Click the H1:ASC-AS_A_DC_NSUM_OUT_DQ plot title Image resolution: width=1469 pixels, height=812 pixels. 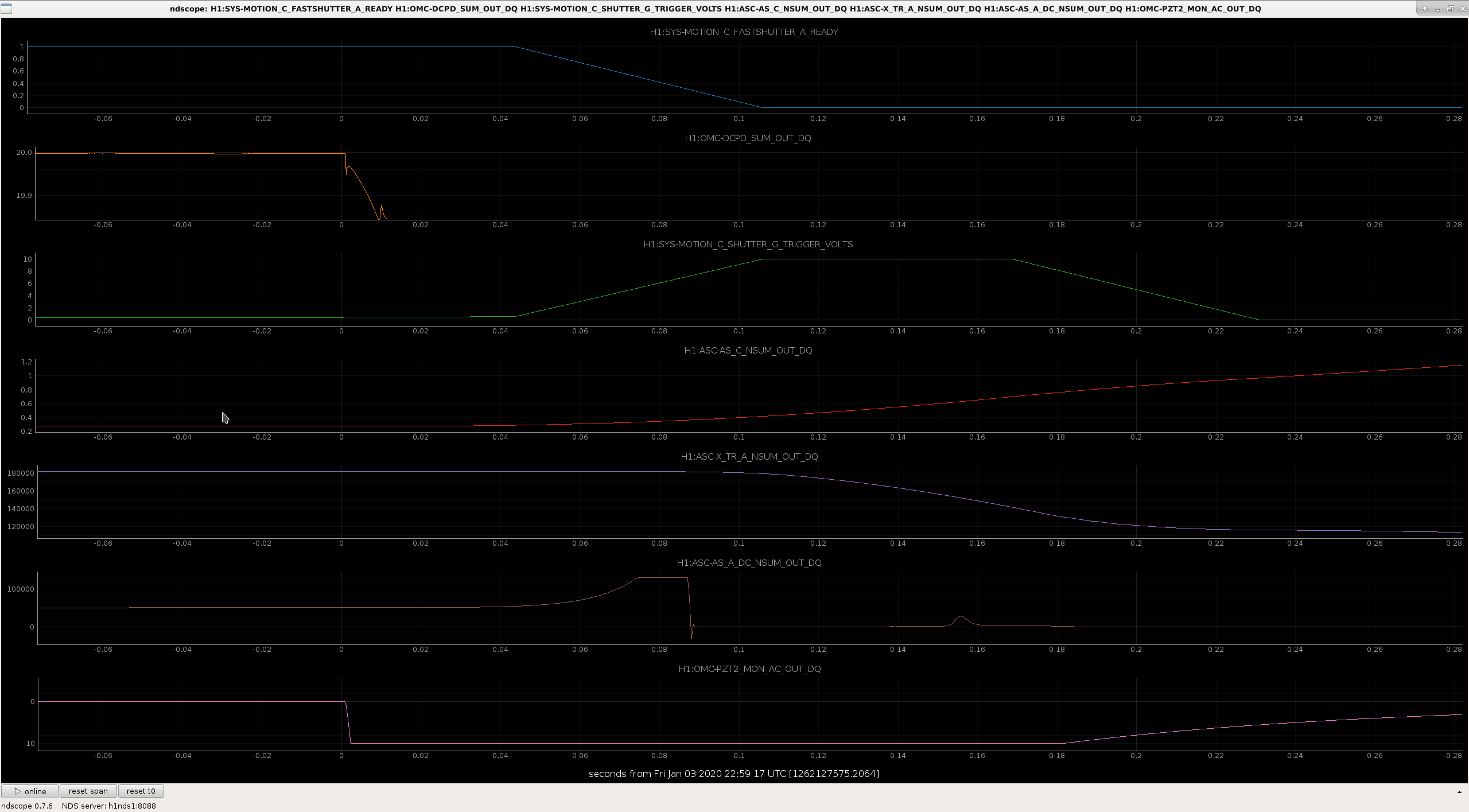(x=749, y=563)
